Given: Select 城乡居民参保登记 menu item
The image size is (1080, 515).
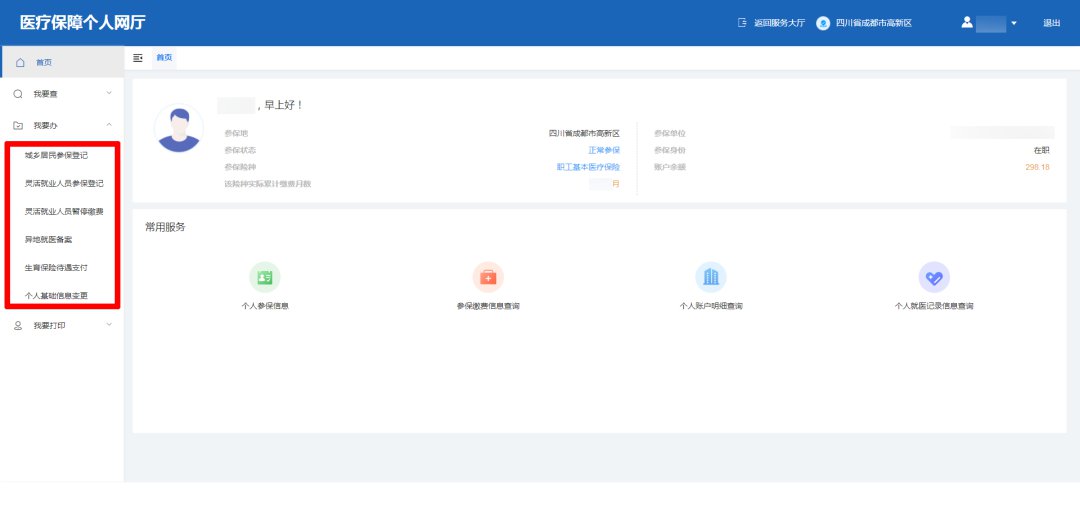Looking at the screenshot, I should (x=56, y=156).
